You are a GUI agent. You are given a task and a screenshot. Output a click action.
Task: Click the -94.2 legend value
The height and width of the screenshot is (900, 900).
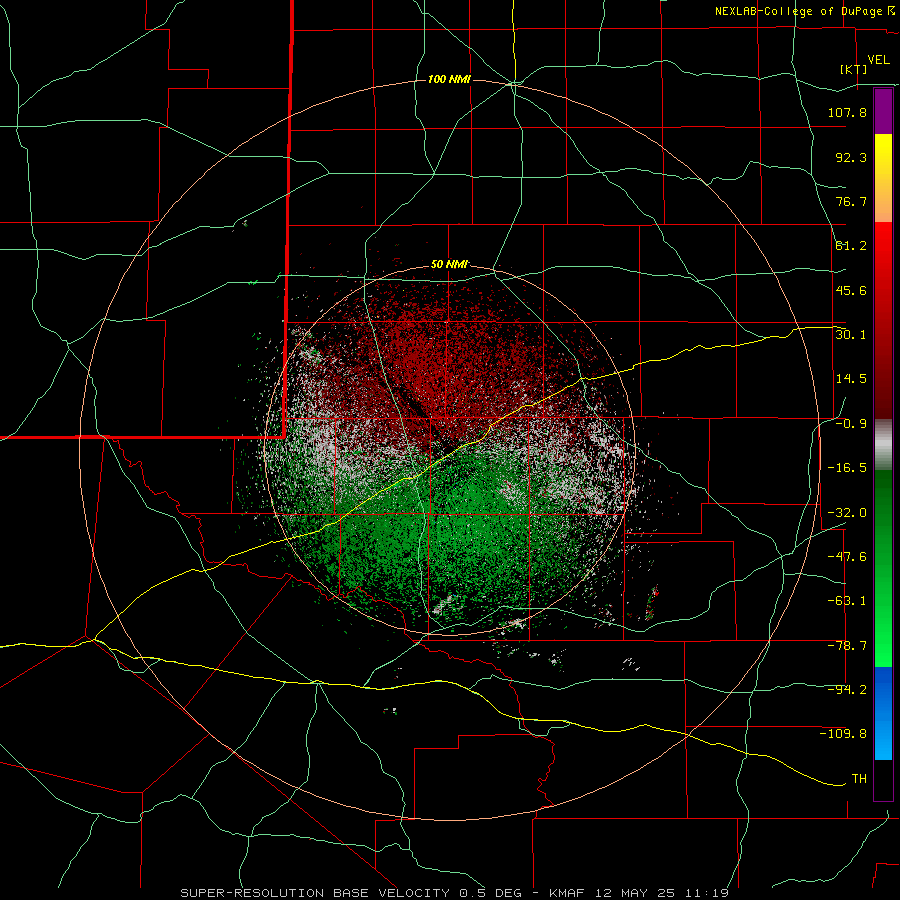pos(847,690)
